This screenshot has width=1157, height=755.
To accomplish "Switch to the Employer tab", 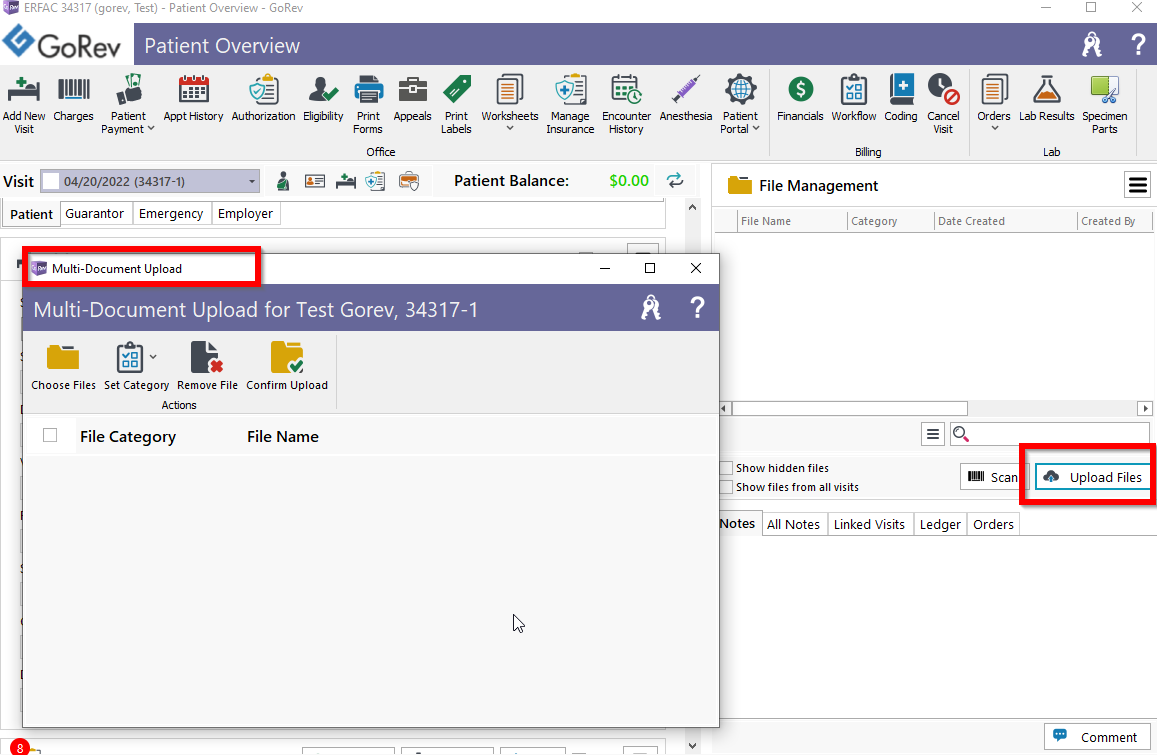I will pyautogui.click(x=245, y=213).
